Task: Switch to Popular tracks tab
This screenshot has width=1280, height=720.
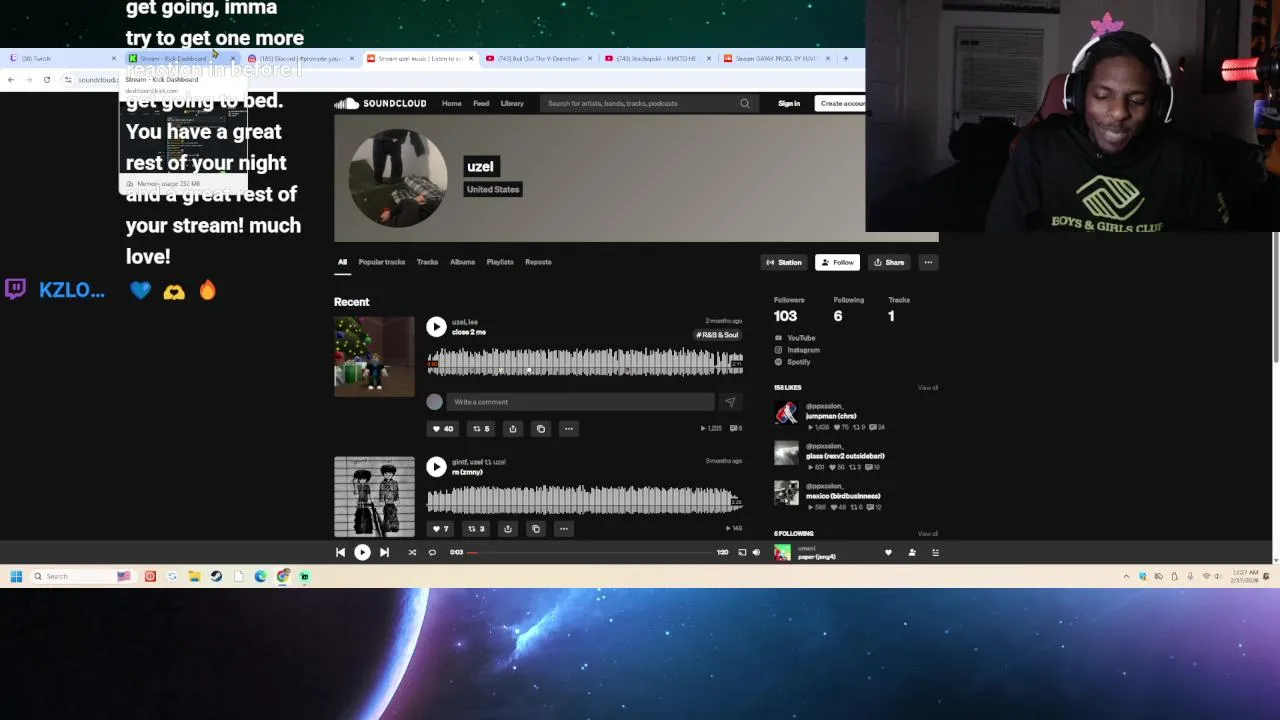Action: pyautogui.click(x=382, y=262)
